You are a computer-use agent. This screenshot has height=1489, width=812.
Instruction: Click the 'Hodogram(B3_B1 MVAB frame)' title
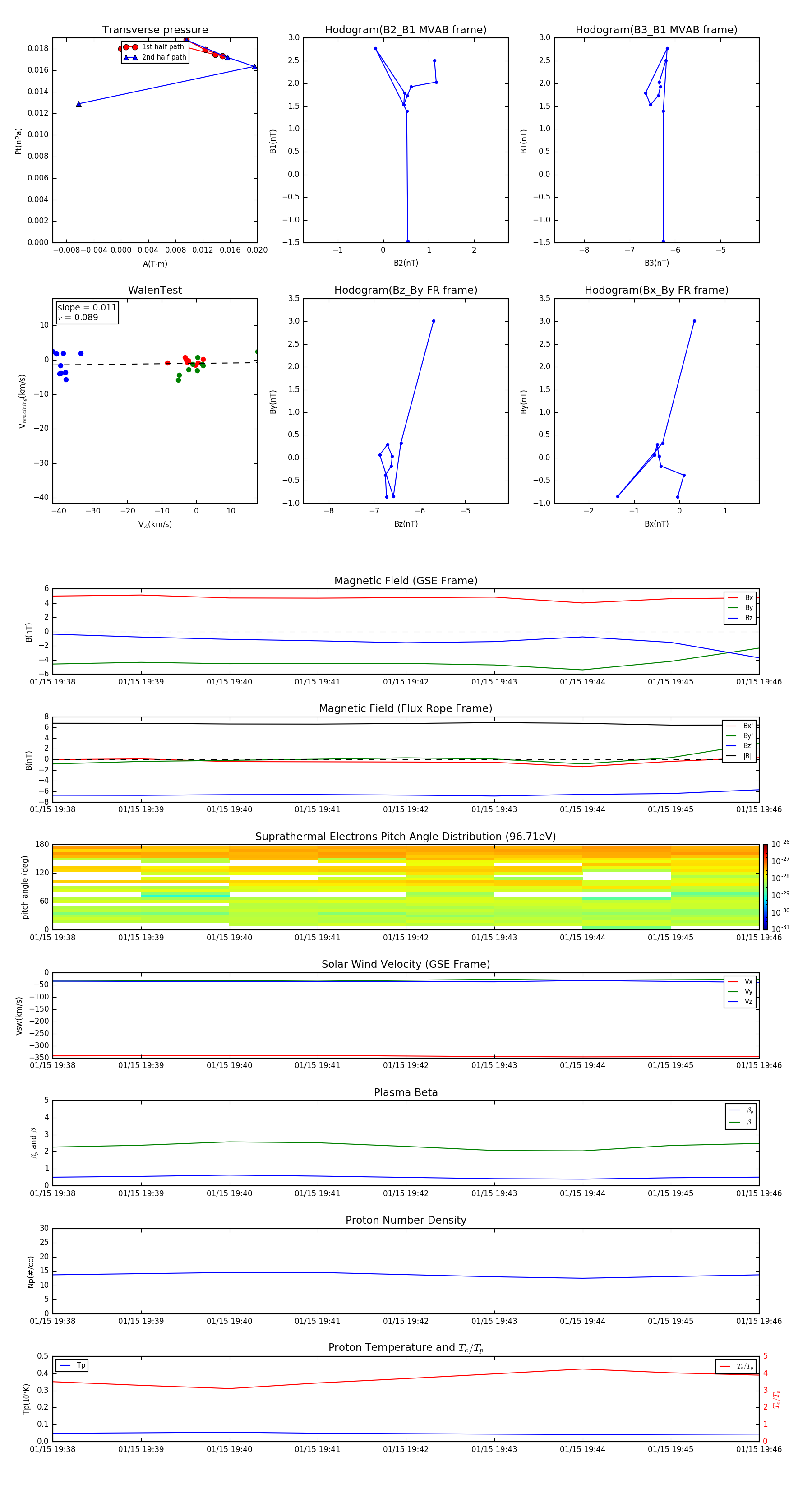pyautogui.click(x=656, y=29)
